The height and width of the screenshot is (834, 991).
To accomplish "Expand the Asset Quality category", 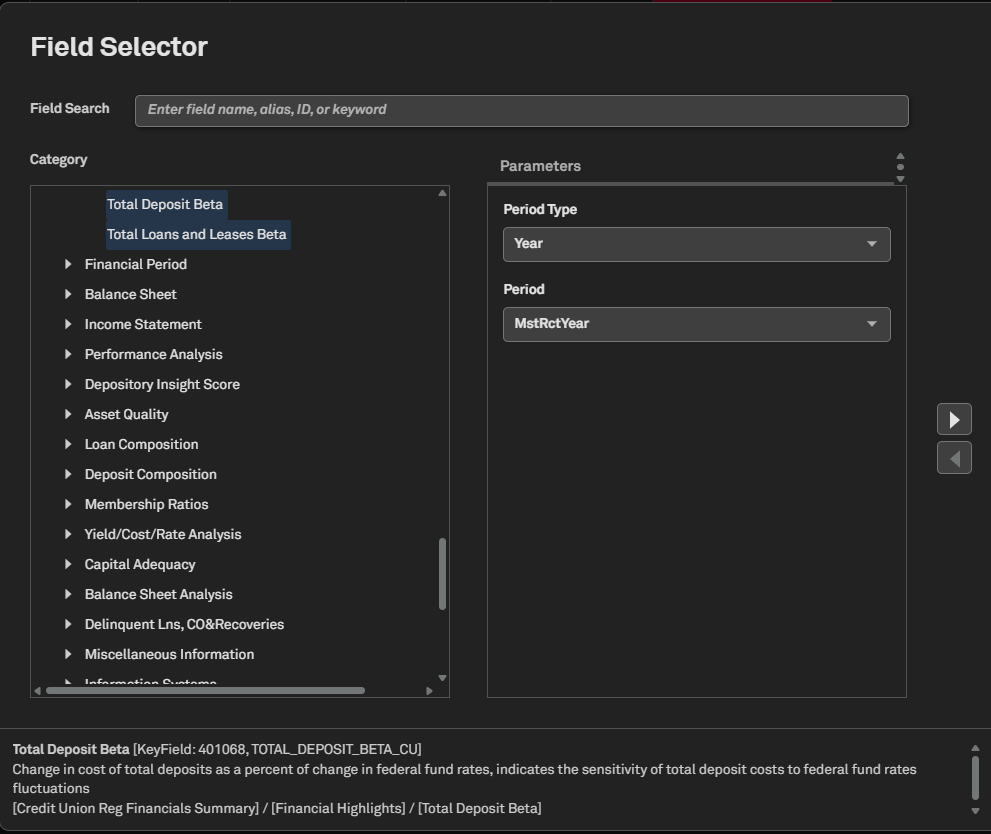I will [68, 414].
